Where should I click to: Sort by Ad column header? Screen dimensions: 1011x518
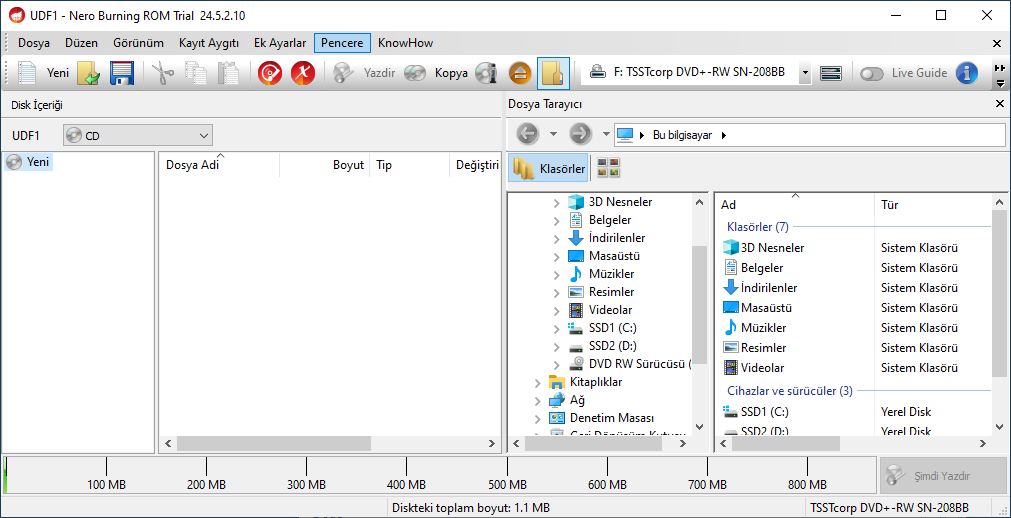coord(795,204)
